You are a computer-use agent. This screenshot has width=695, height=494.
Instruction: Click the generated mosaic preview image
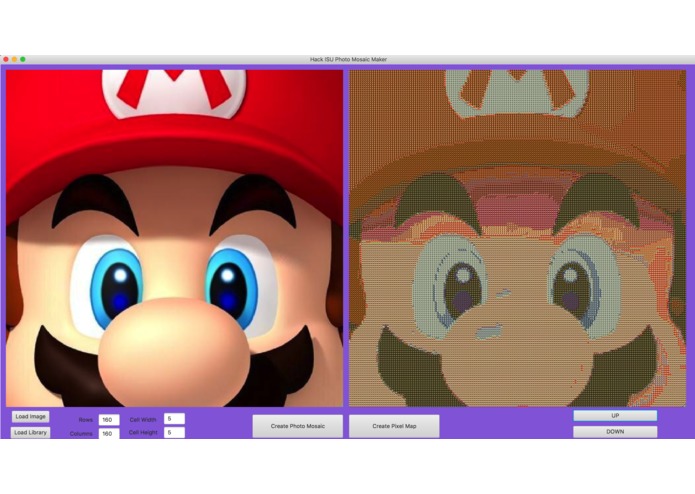pyautogui.click(x=517, y=238)
